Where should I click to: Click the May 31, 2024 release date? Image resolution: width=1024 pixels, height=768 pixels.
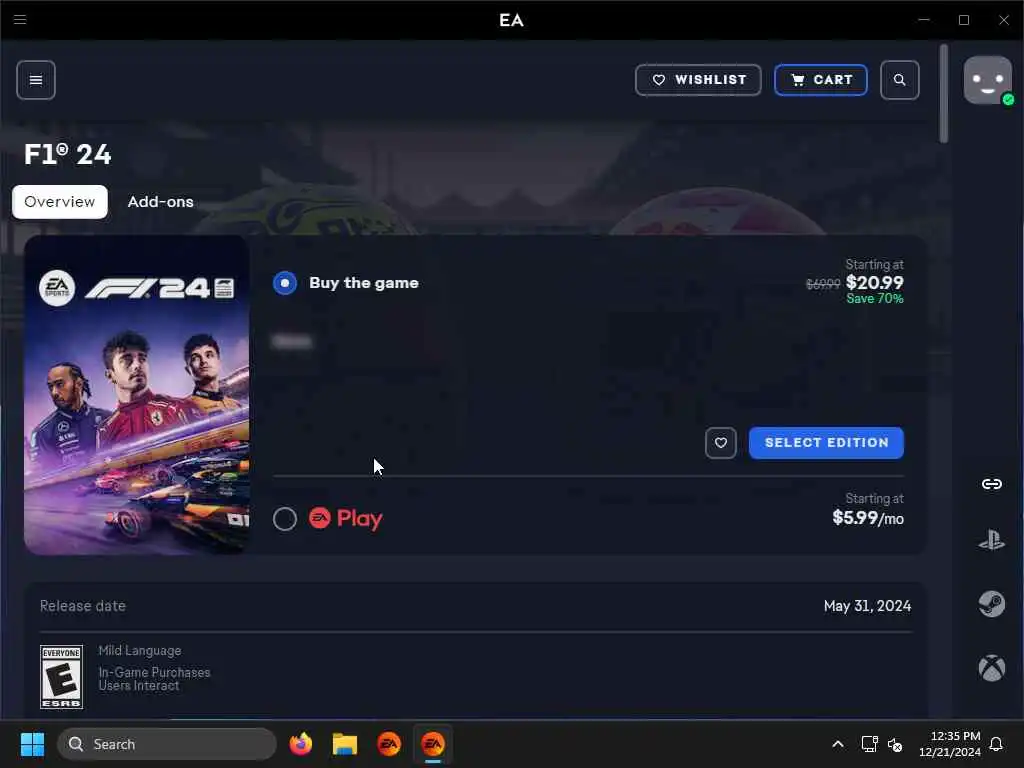pos(867,606)
